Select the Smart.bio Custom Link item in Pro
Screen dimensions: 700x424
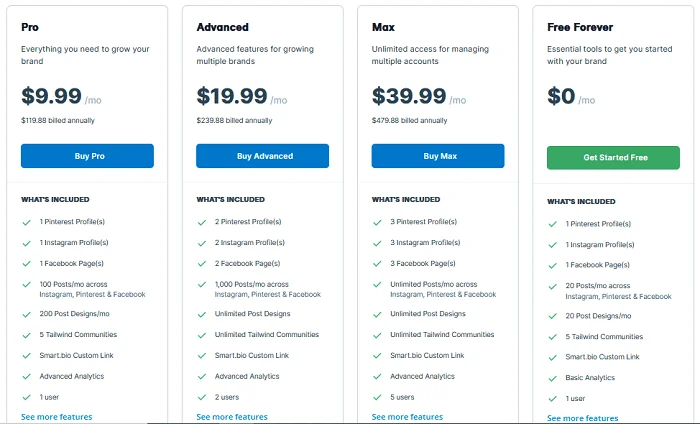76,355
